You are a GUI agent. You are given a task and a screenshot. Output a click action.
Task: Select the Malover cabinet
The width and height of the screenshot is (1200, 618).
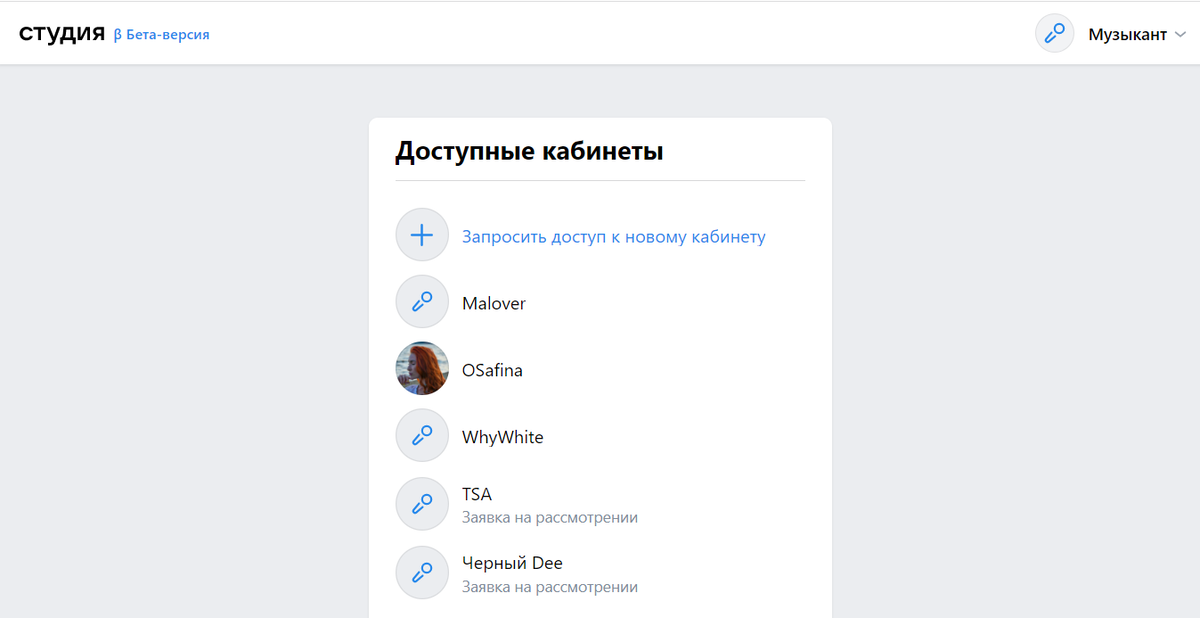(x=494, y=302)
